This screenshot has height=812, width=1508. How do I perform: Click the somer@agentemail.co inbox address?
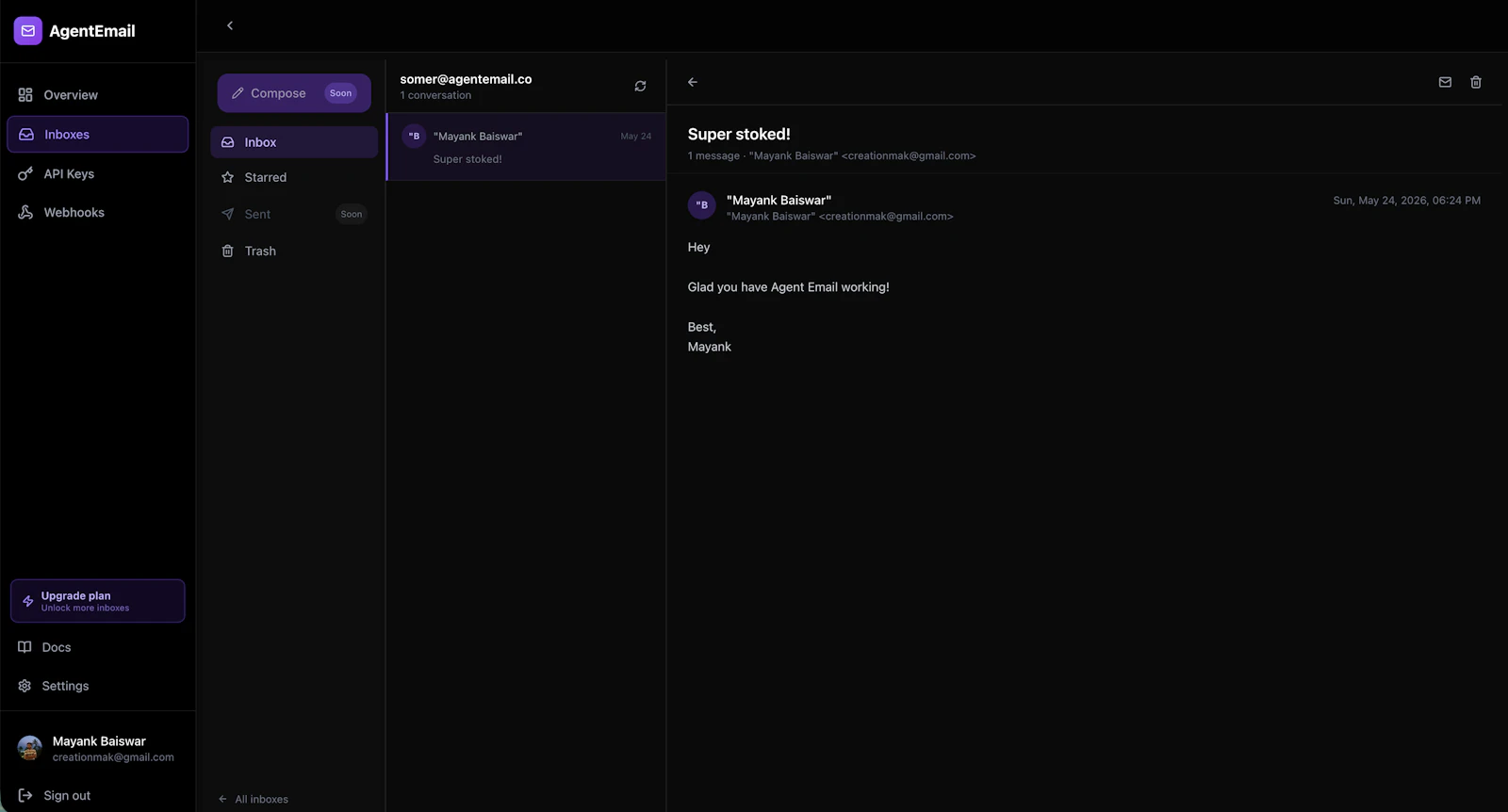[x=466, y=79]
